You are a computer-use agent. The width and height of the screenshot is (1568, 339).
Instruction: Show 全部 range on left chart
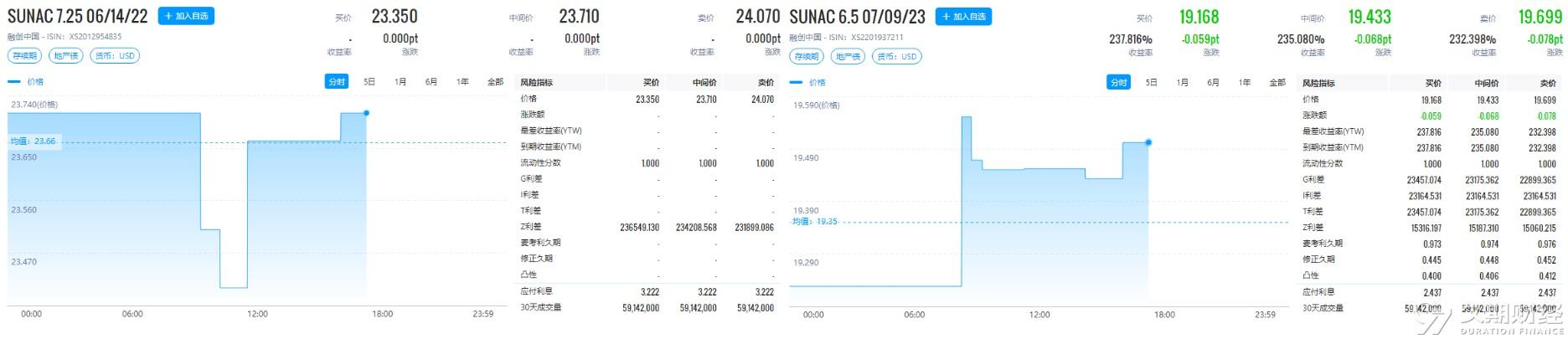pyautogui.click(x=495, y=82)
